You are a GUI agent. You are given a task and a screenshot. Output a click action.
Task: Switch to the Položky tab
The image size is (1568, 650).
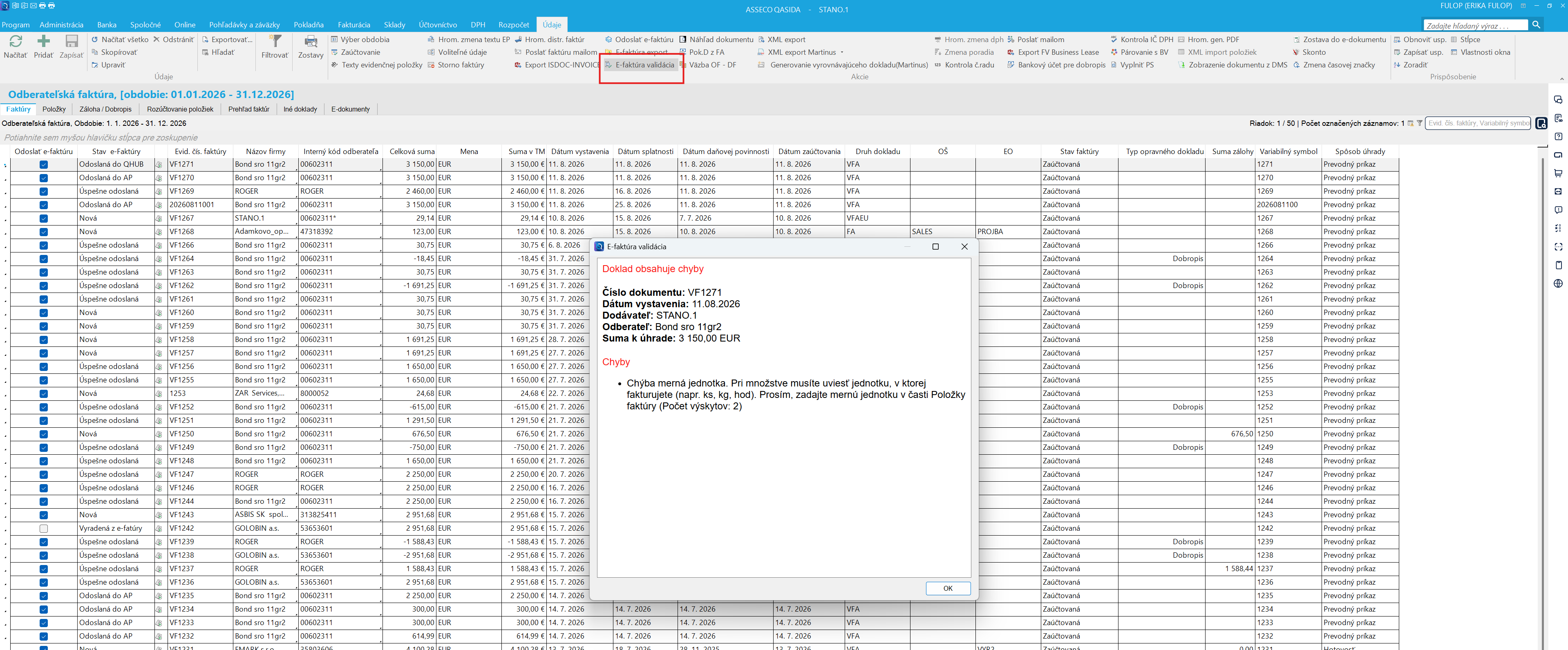(x=54, y=109)
